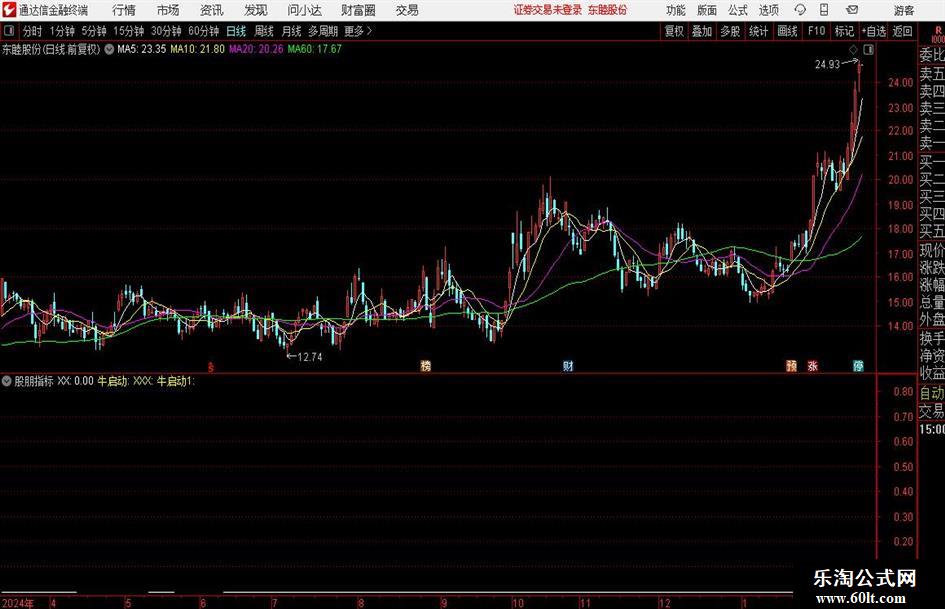The height and width of the screenshot is (609, 945).
Task: Expand the 股朋指标 indicator dropdown
Action: click(x=7, y=381)
